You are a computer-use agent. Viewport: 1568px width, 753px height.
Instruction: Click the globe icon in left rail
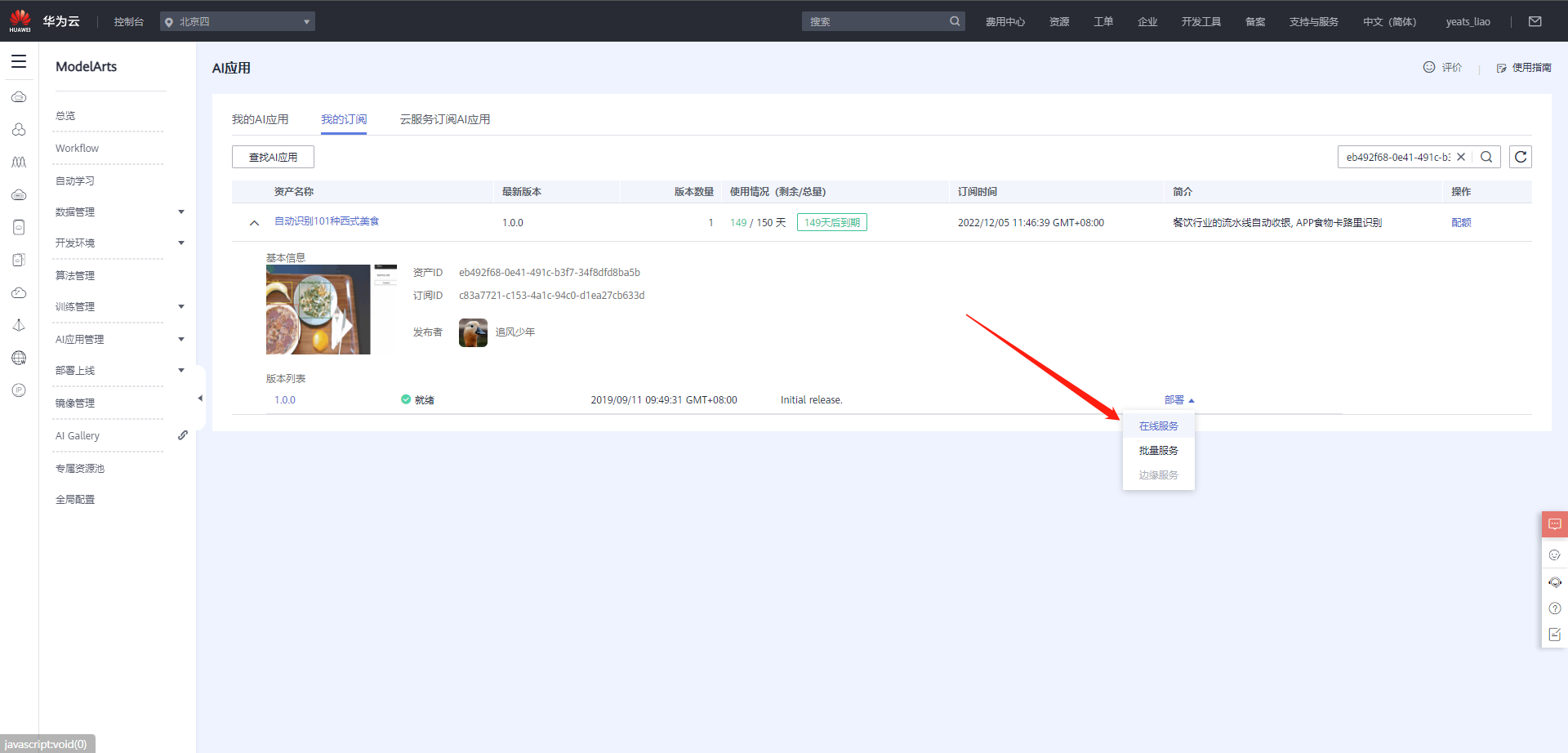click(19, 358)
